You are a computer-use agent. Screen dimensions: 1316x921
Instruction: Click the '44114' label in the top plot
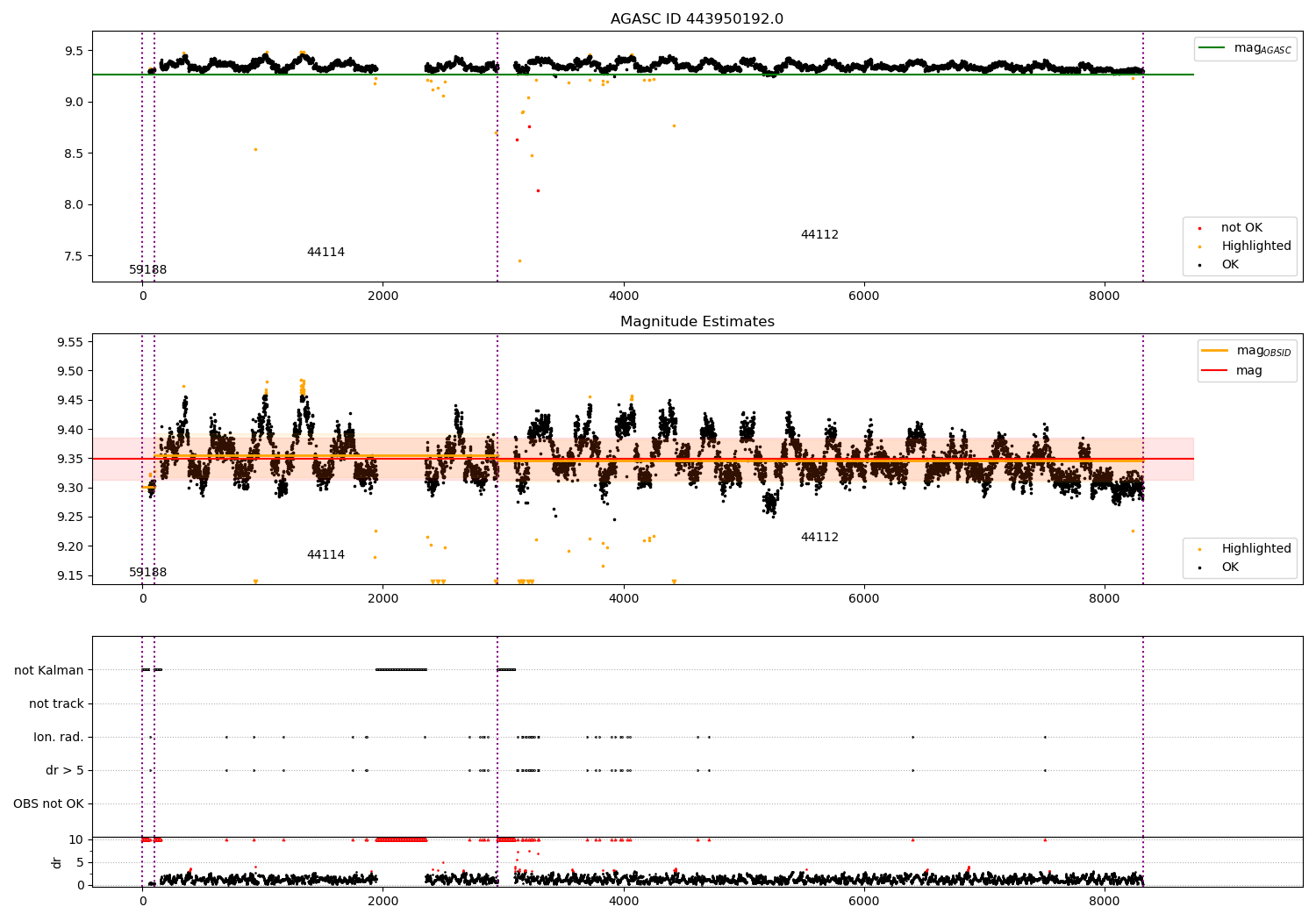tap(325, 253)
